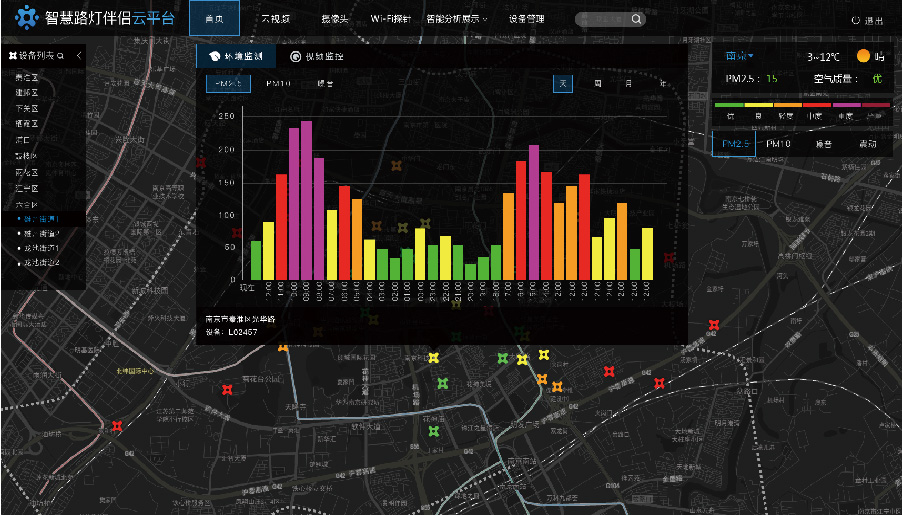The width and height of the screenshot is (902, 516).
Task: Open the 南京 city dropdown
Action: click(x=739, y=56)
